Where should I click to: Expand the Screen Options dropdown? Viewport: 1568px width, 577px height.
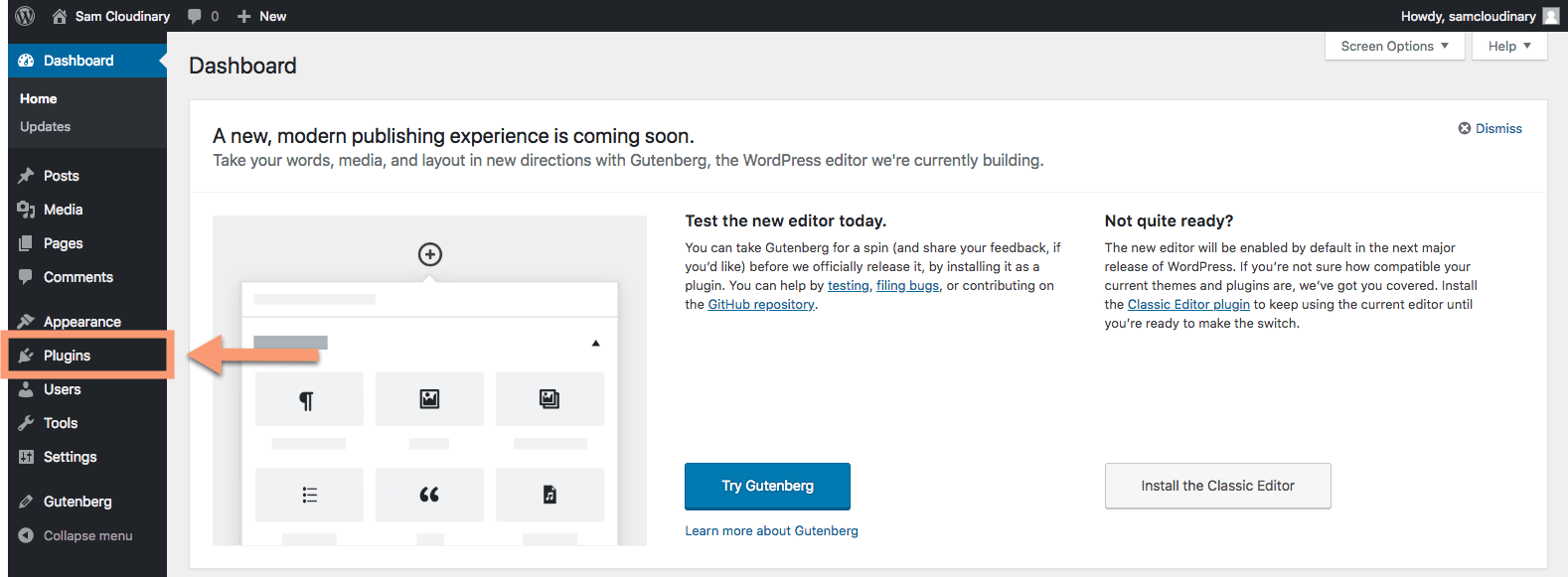1395,46
